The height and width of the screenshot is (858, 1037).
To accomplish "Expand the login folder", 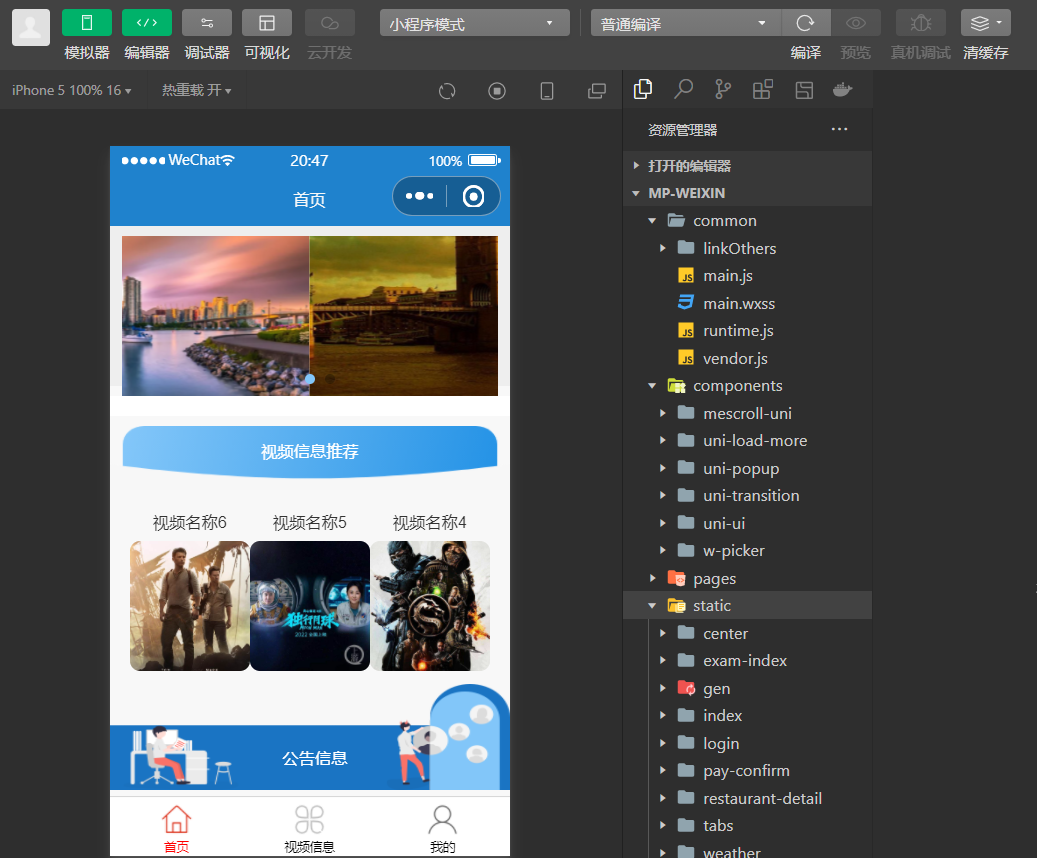I will [747, 743].
